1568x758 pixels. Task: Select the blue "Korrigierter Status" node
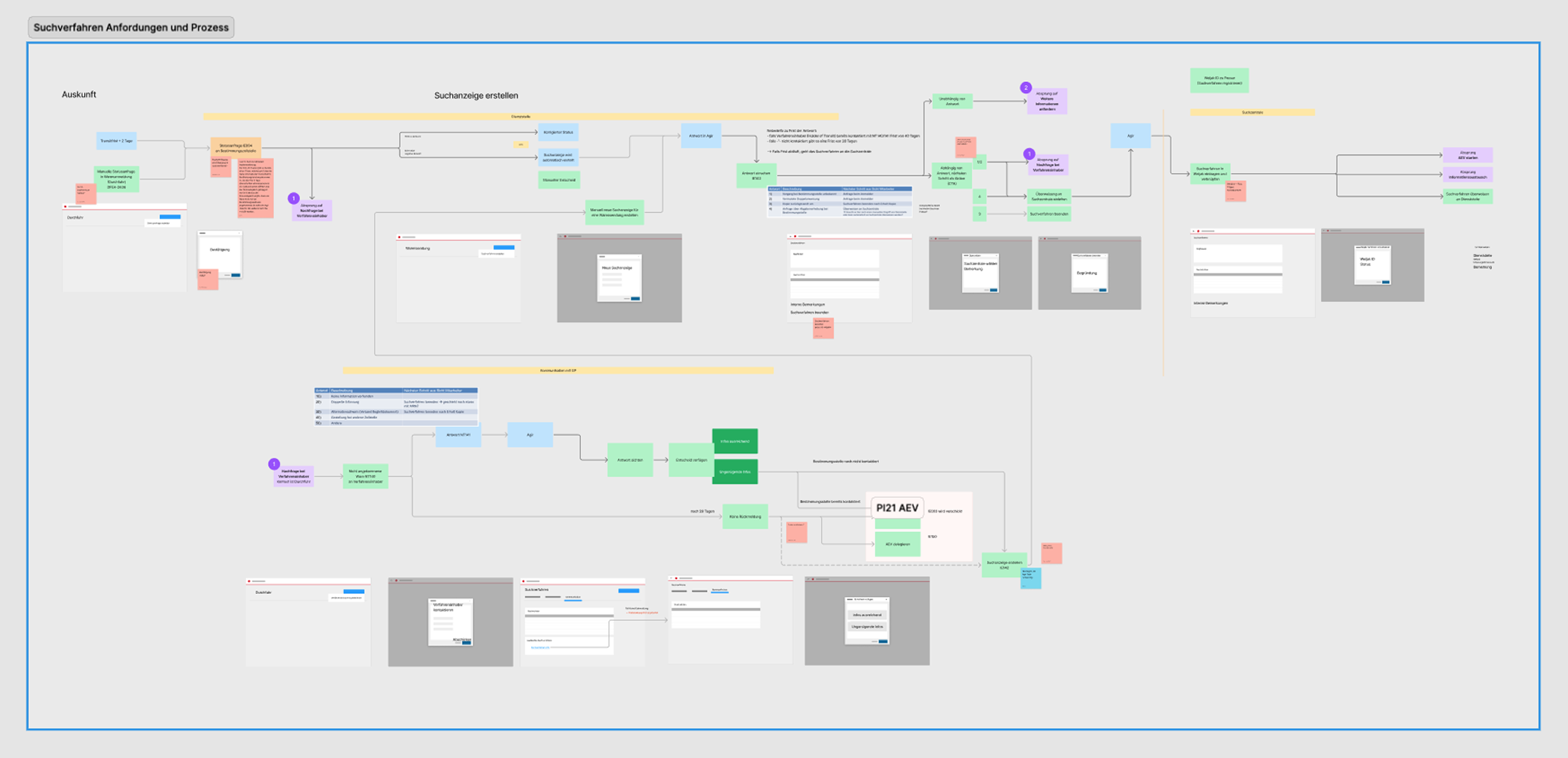pos(558,133)
